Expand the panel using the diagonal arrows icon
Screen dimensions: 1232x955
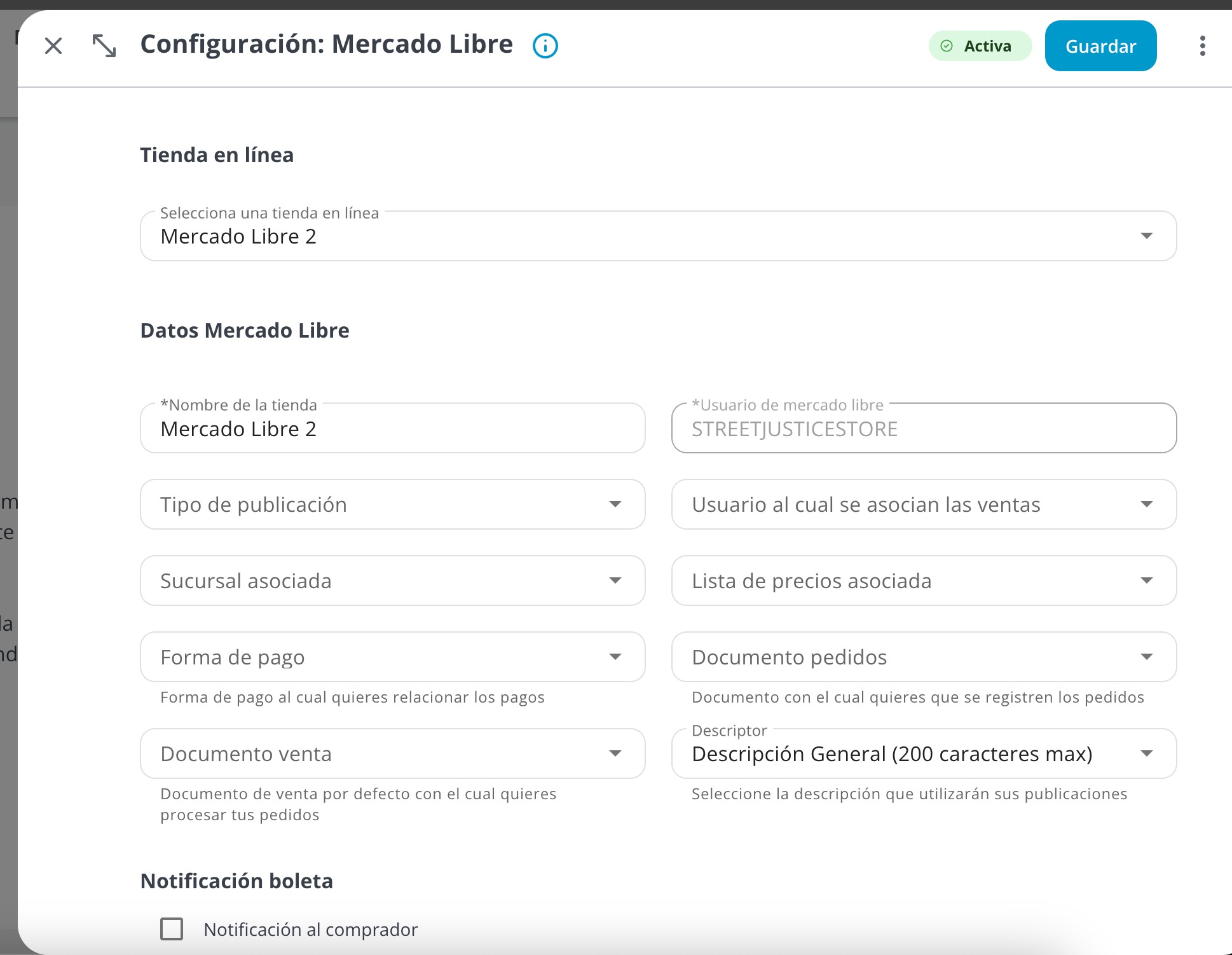pos(104,46)
